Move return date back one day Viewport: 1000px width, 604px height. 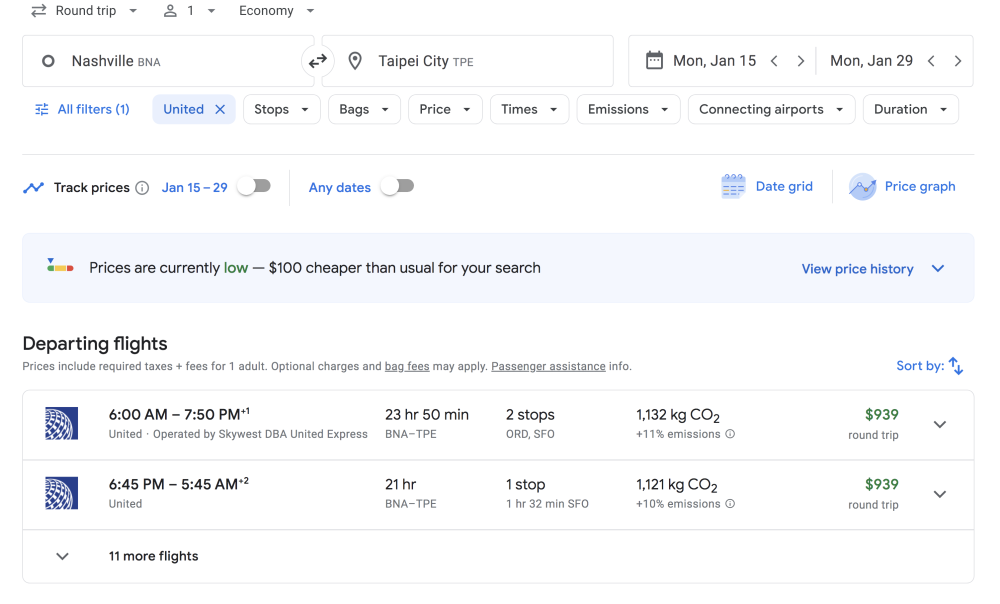tap(931, 61)
